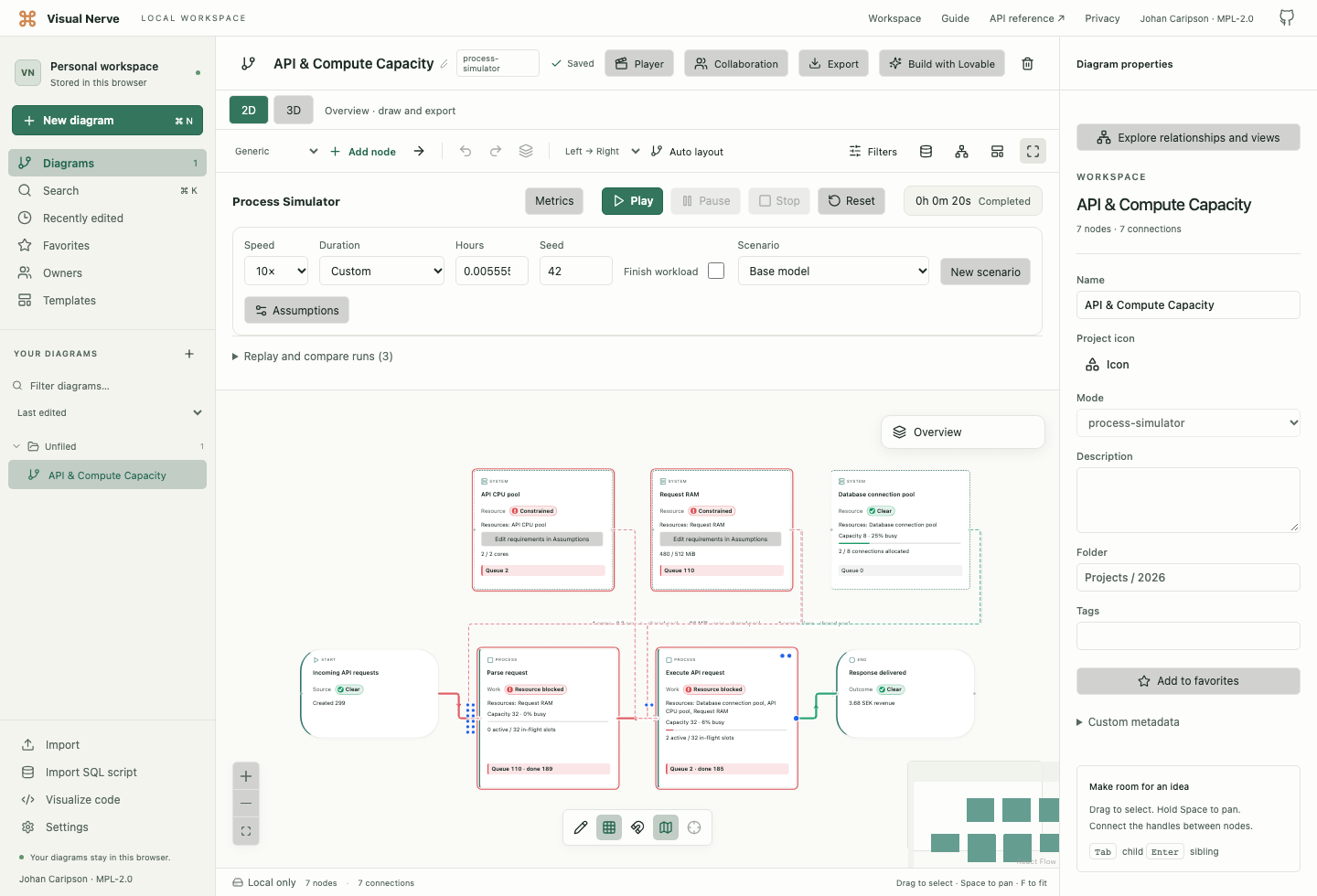Click the panel layout toolbar icon
1317x896 pixels.
(x=997, y=152)
